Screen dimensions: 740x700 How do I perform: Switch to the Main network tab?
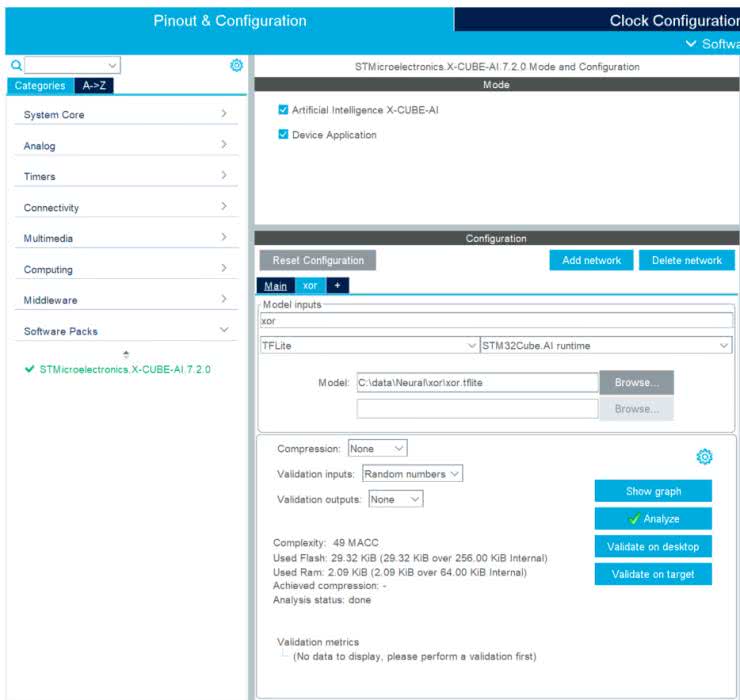coord(275,285)
